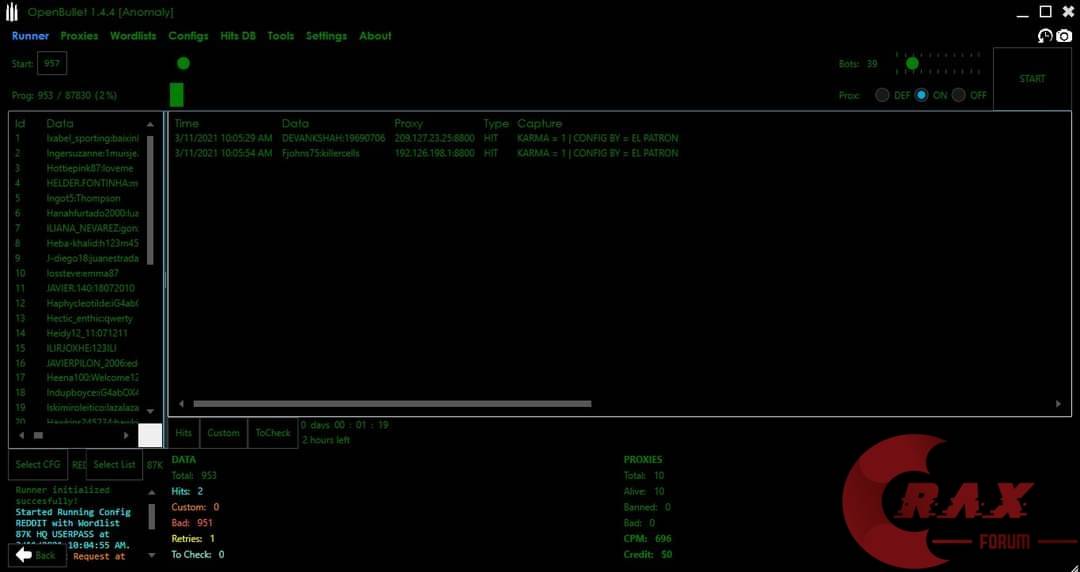This screenshot has height=572, width=1080.
Task: Click the white square below the data list
Action: pos(150,435)
